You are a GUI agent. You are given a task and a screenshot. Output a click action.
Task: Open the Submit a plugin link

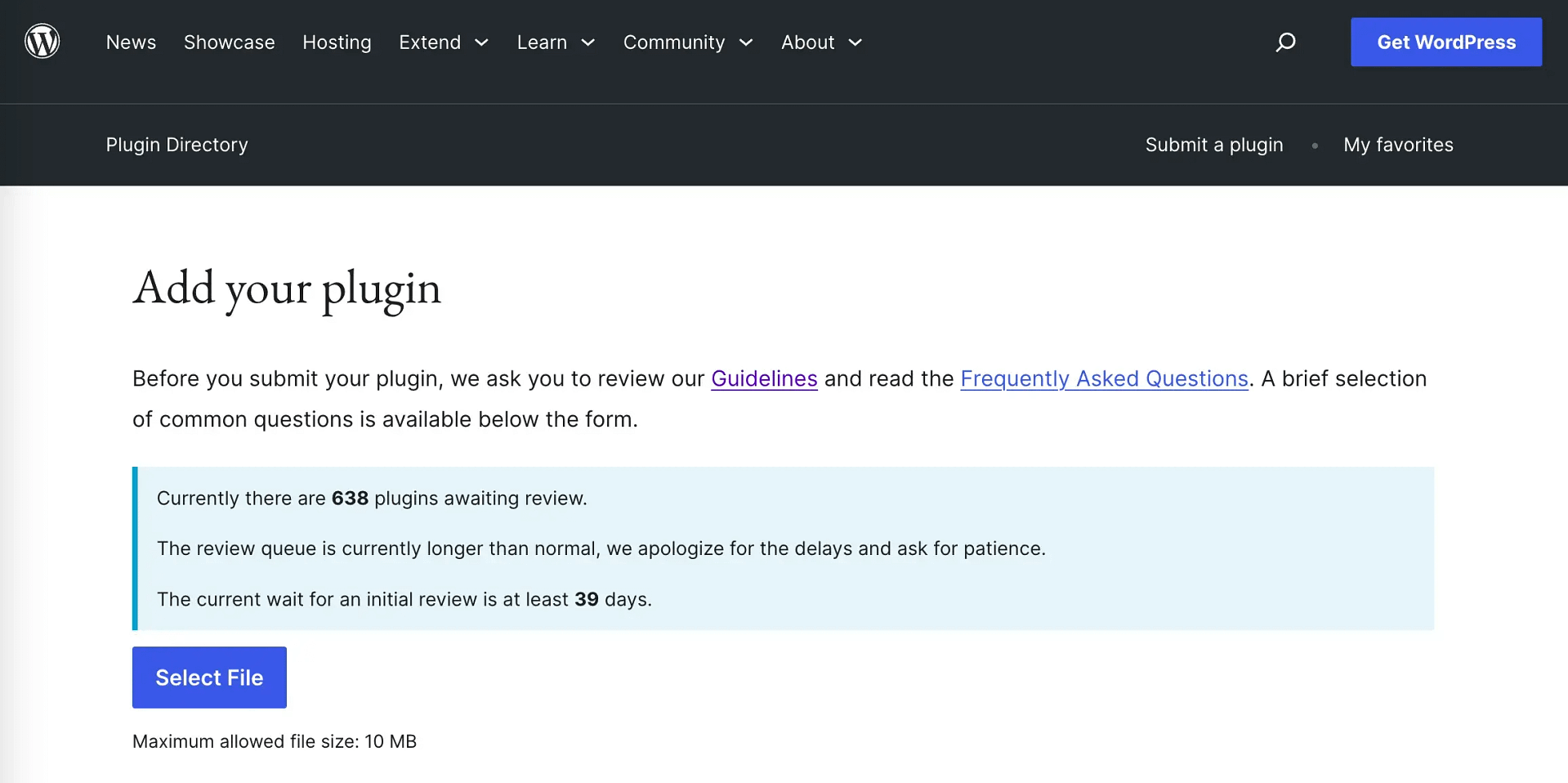tap(1213, 145)
